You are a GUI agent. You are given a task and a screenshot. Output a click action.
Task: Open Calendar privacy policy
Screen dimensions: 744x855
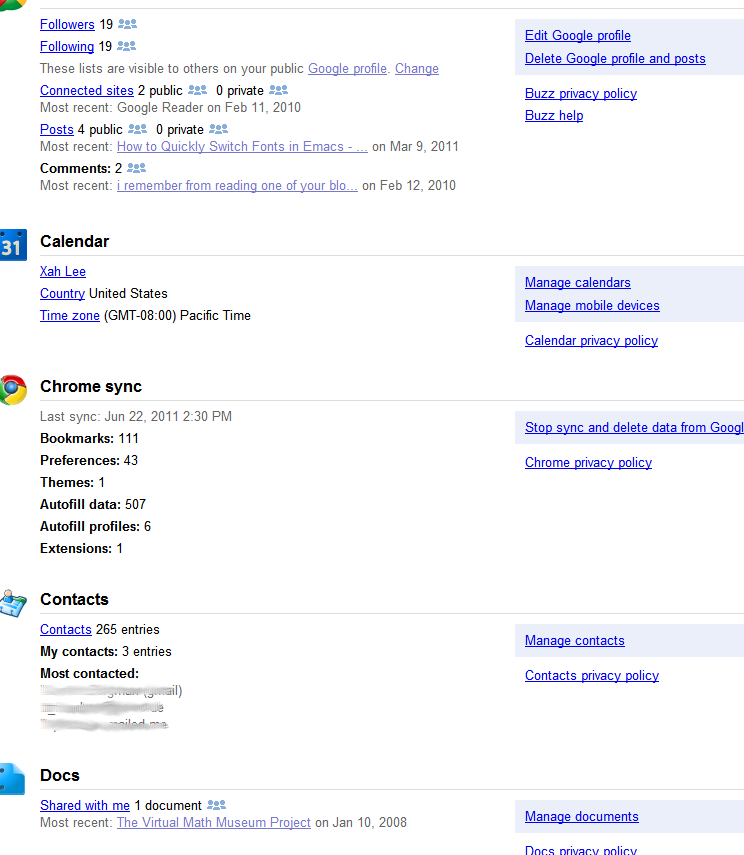pos(591,340)
